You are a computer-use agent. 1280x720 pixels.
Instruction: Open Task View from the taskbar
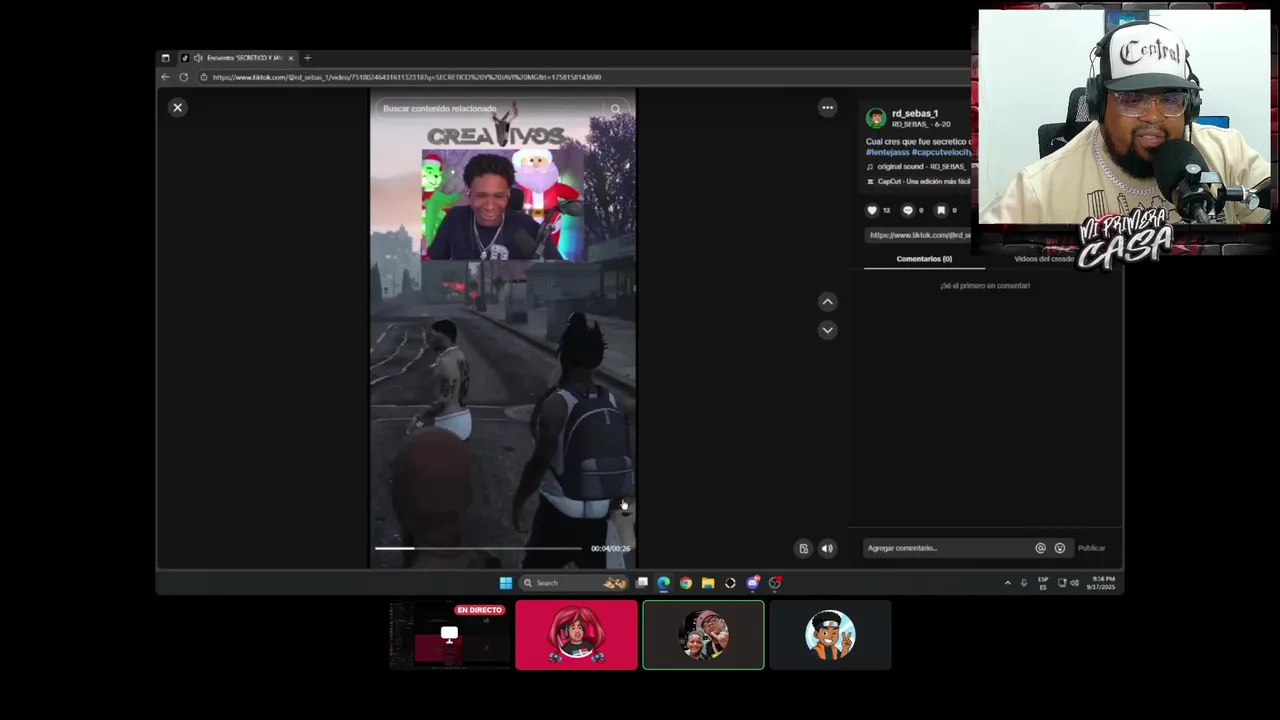point(642,583)
